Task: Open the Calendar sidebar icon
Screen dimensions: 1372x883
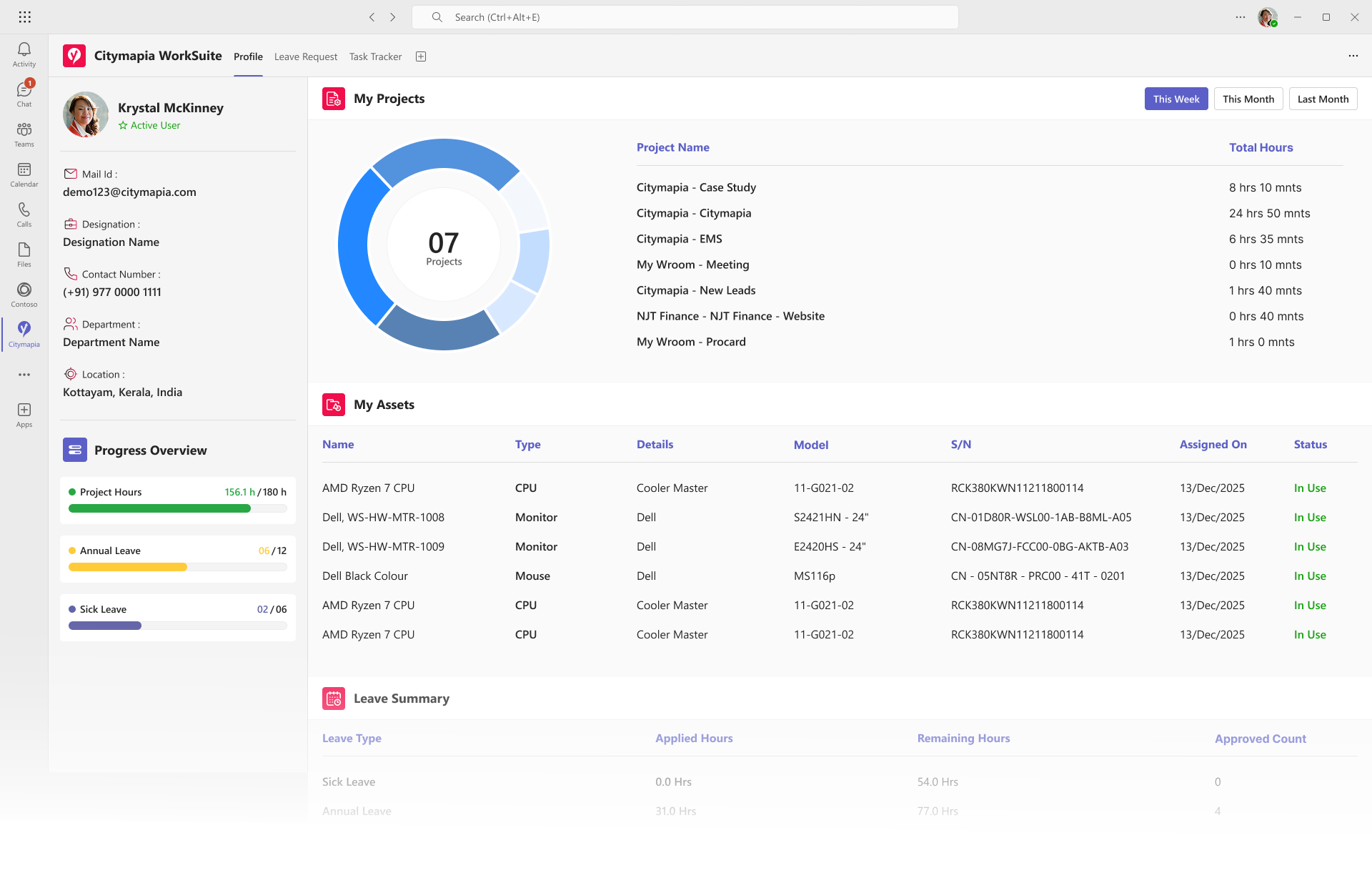Action: click(24, 174)
